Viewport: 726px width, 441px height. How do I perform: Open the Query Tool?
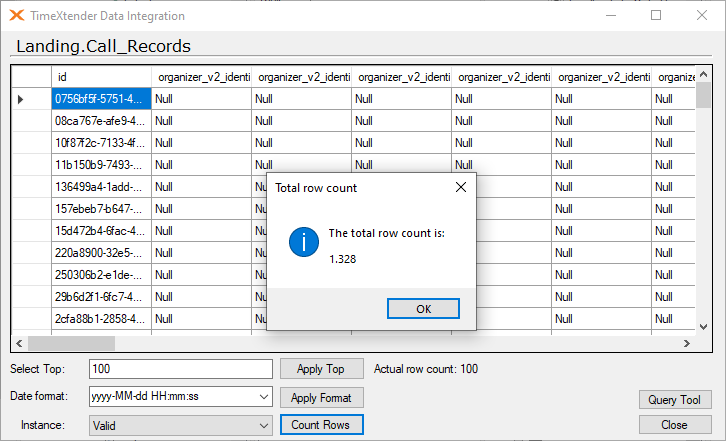[675, 399]
